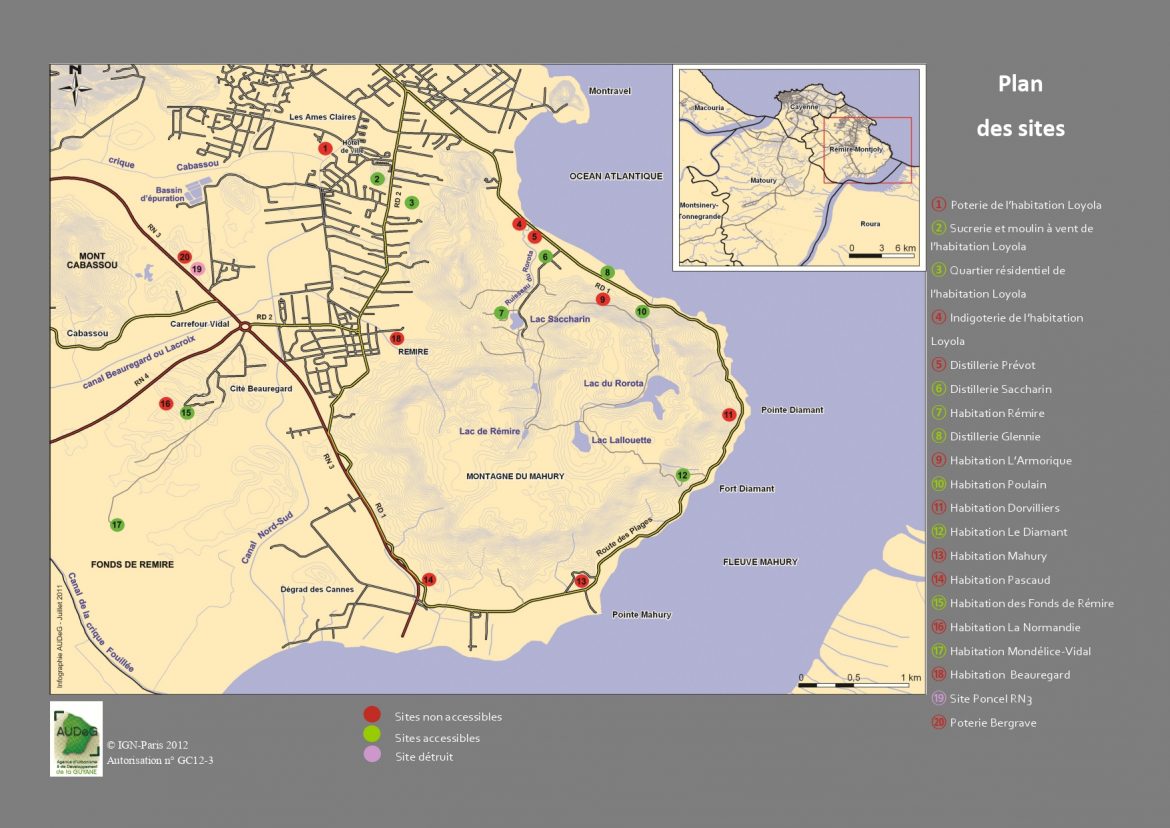Click red marker 18 beside Remire label
The image size is (1170, 828).
(397, 338)
